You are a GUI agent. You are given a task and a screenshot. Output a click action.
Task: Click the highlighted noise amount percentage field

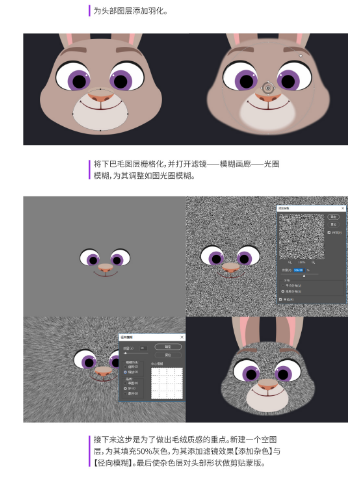[300, 270]
